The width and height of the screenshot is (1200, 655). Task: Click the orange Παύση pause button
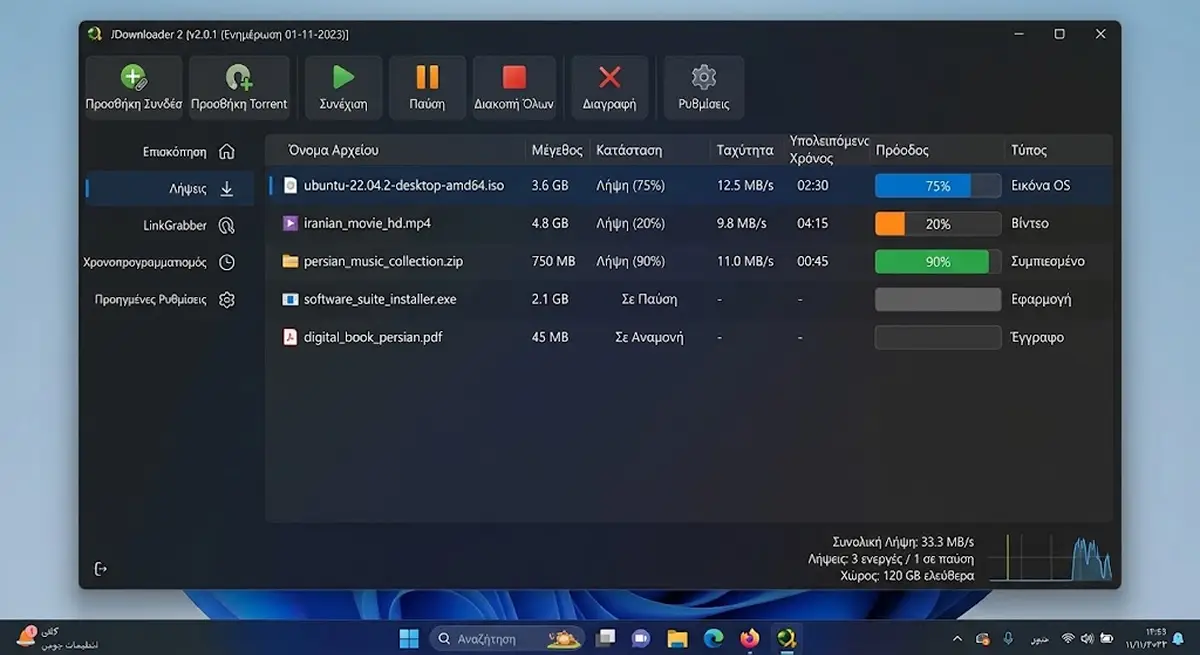tap(427, 87)
